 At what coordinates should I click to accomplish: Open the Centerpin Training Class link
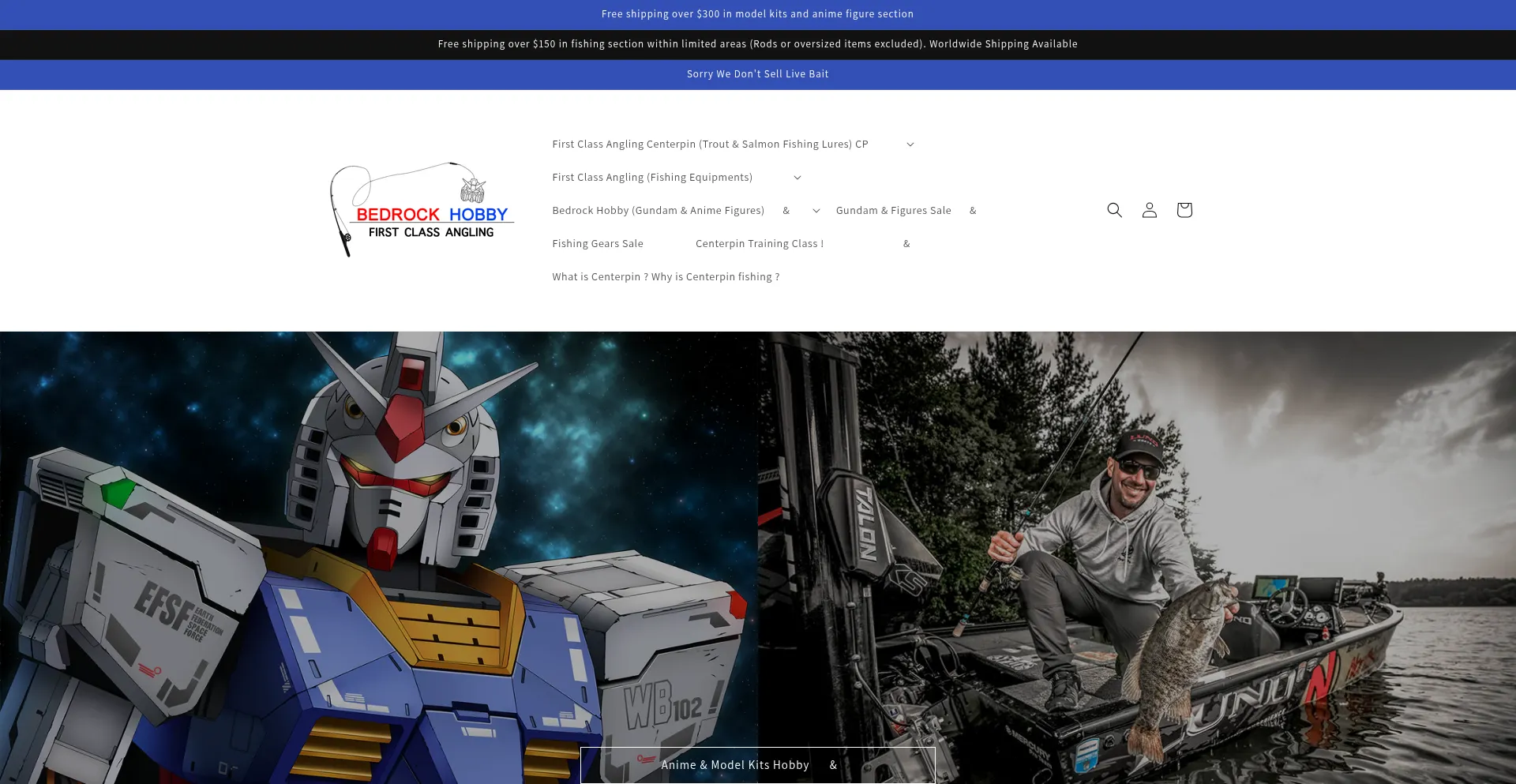coord(759,244)
